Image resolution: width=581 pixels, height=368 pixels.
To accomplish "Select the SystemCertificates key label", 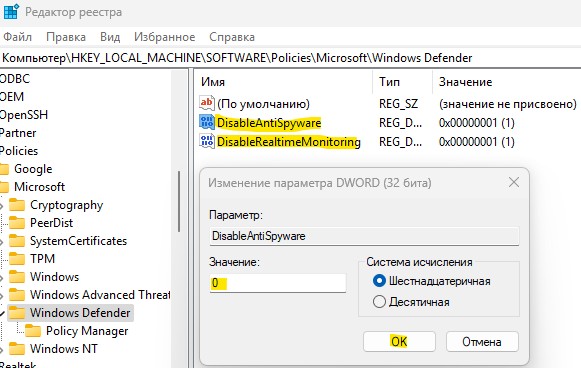I will pos(78,241).
